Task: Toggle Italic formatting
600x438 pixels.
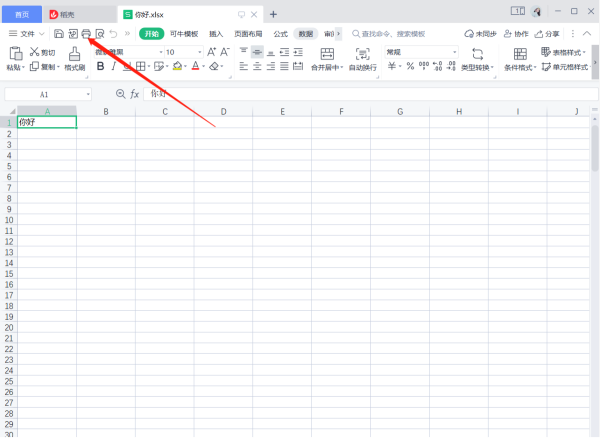Action: [114, 67]
